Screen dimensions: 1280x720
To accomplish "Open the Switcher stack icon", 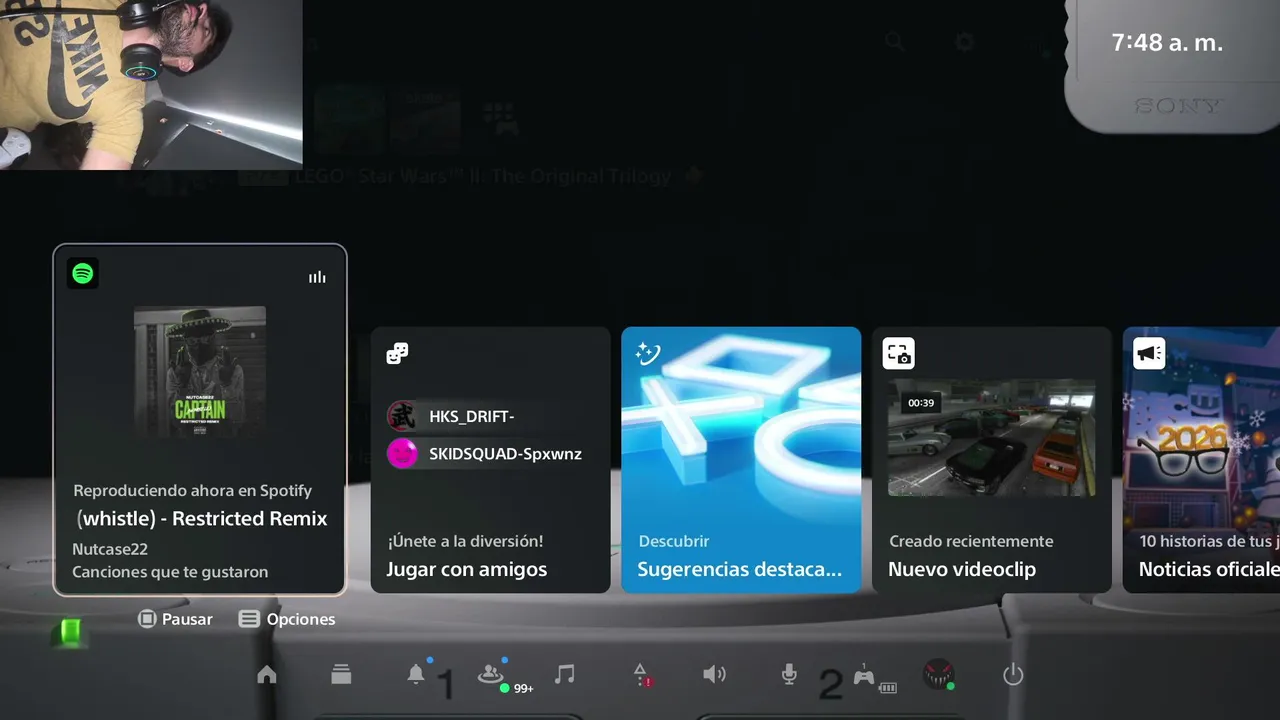I will [x=341, y=675].
